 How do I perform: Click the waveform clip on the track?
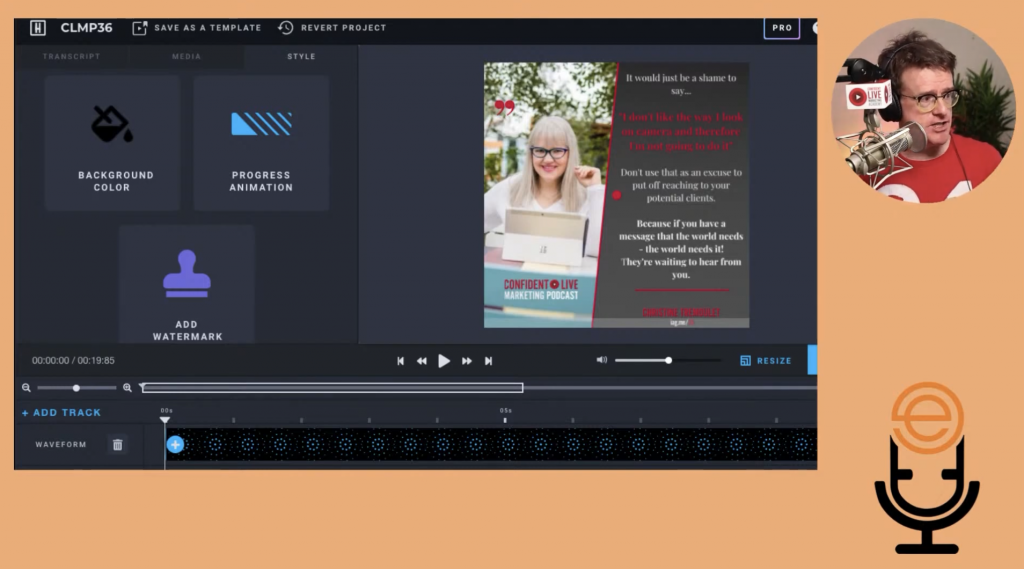491,445
